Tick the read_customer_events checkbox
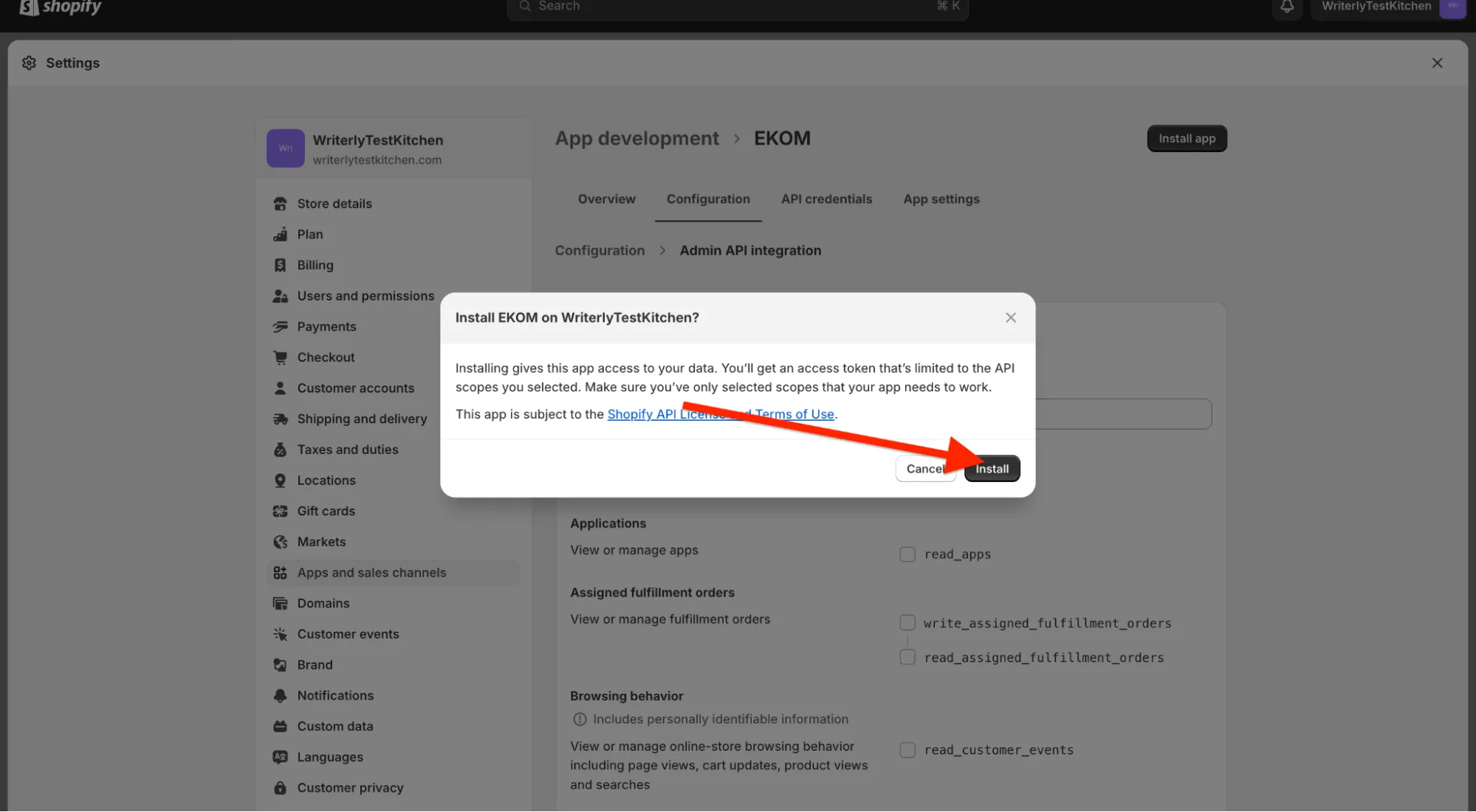Screen dimensions: 1476x812 (907, 750)
